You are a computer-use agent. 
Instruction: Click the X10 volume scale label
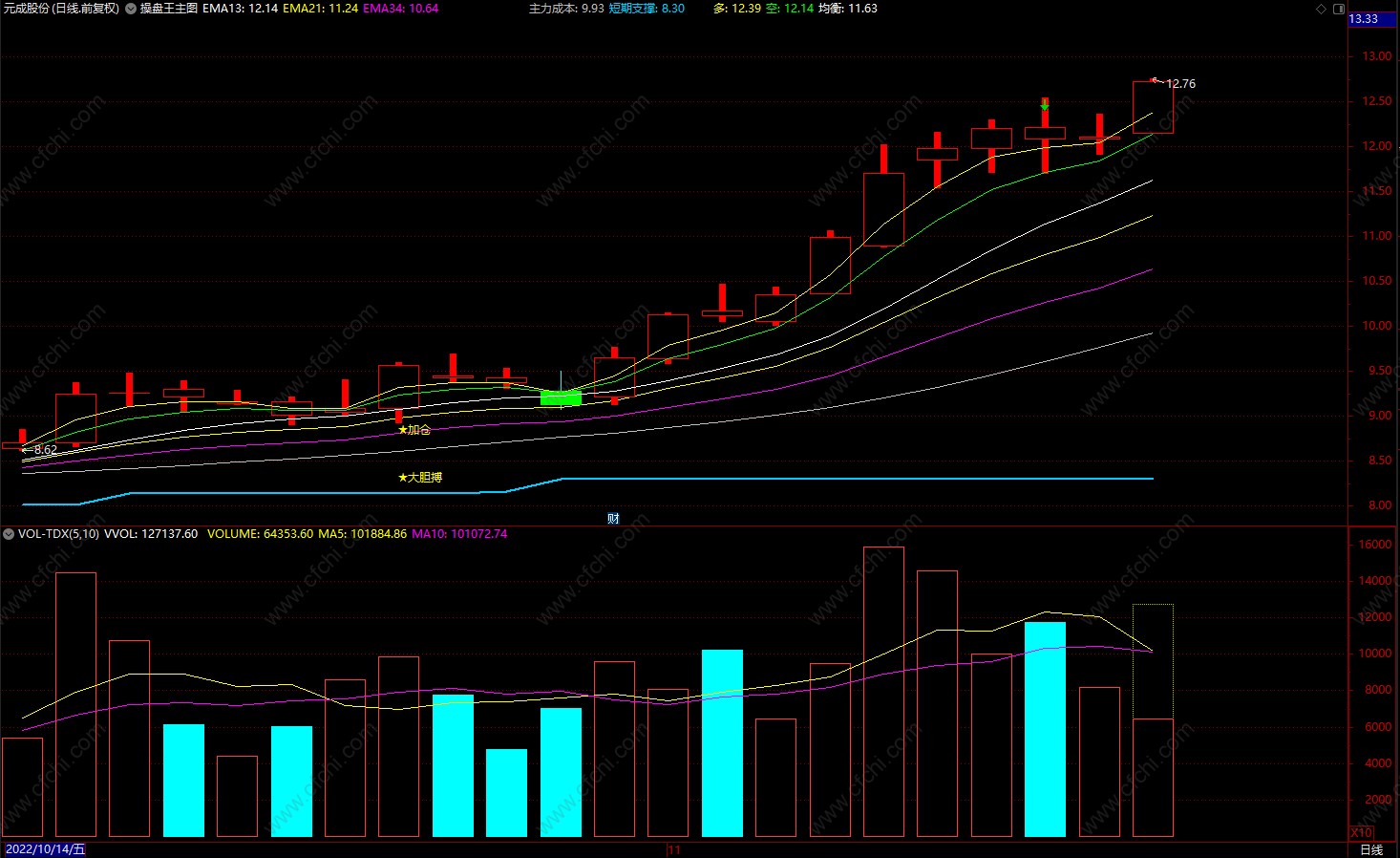pyautogui.click(x=1361, y=833)
